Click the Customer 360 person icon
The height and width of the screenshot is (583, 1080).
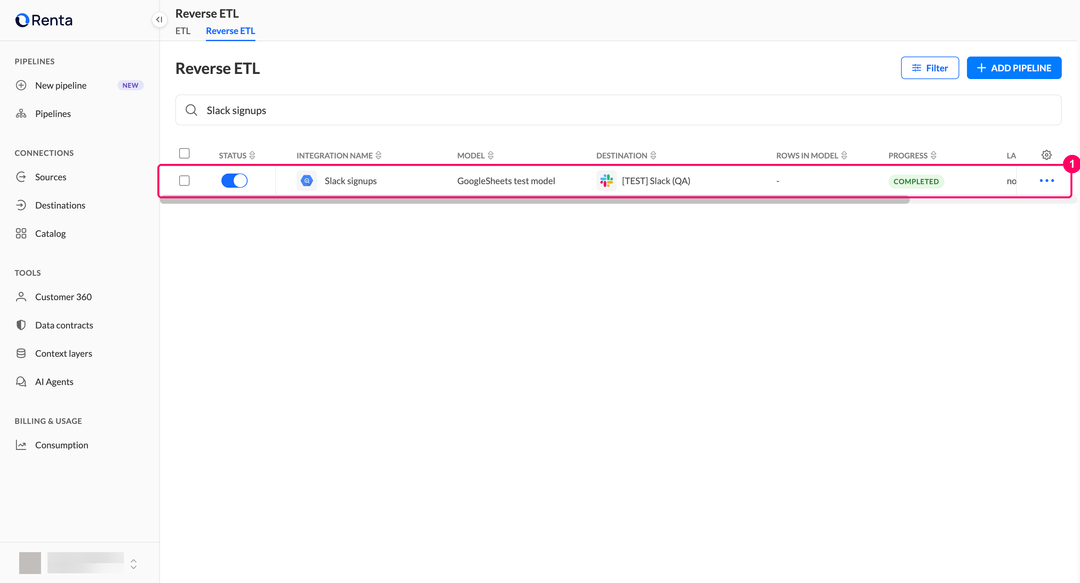click(21, 297)
